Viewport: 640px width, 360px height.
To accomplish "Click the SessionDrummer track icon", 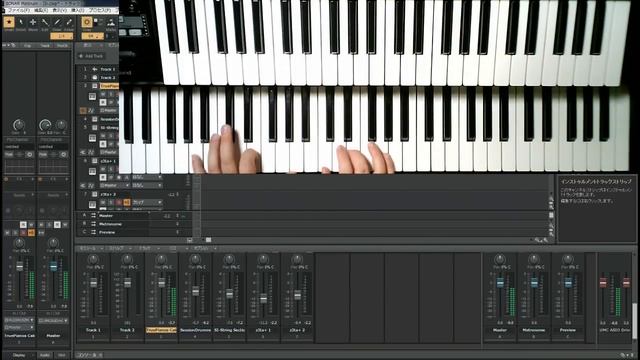I will click(95, 119).
